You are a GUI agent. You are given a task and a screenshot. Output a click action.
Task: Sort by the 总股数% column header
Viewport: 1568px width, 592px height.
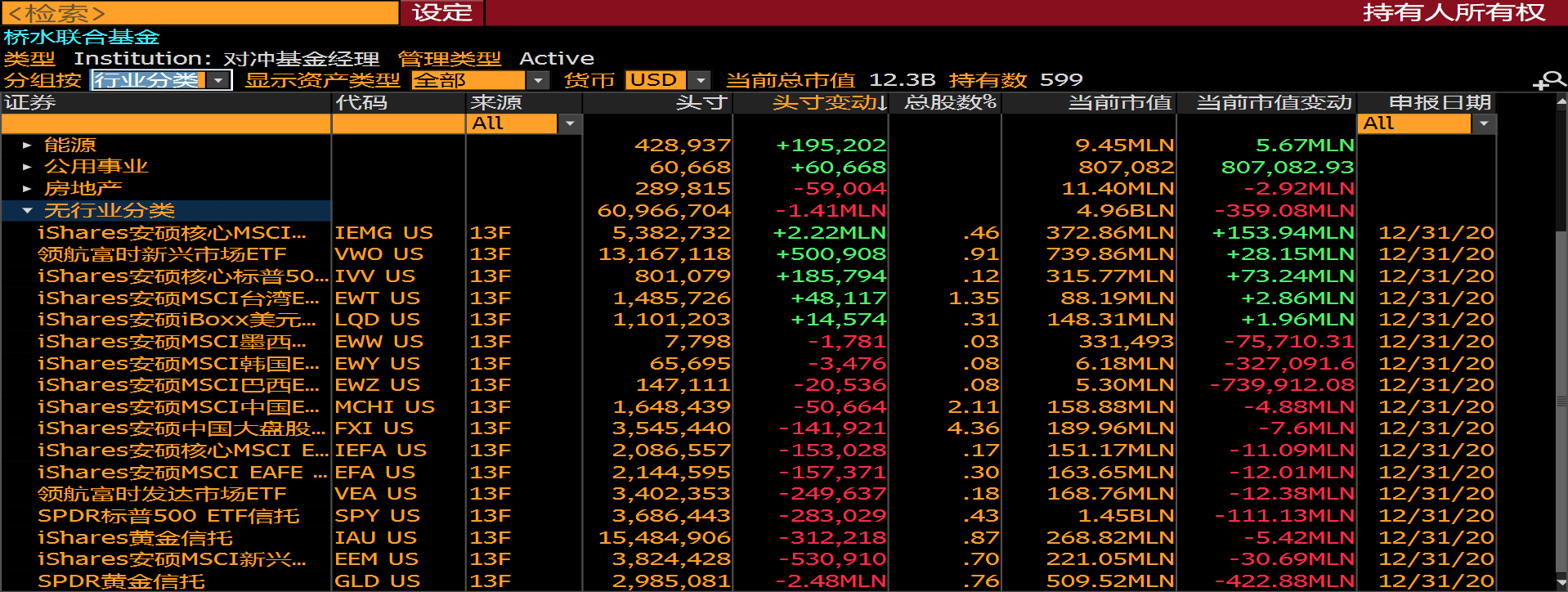(944, 102)
